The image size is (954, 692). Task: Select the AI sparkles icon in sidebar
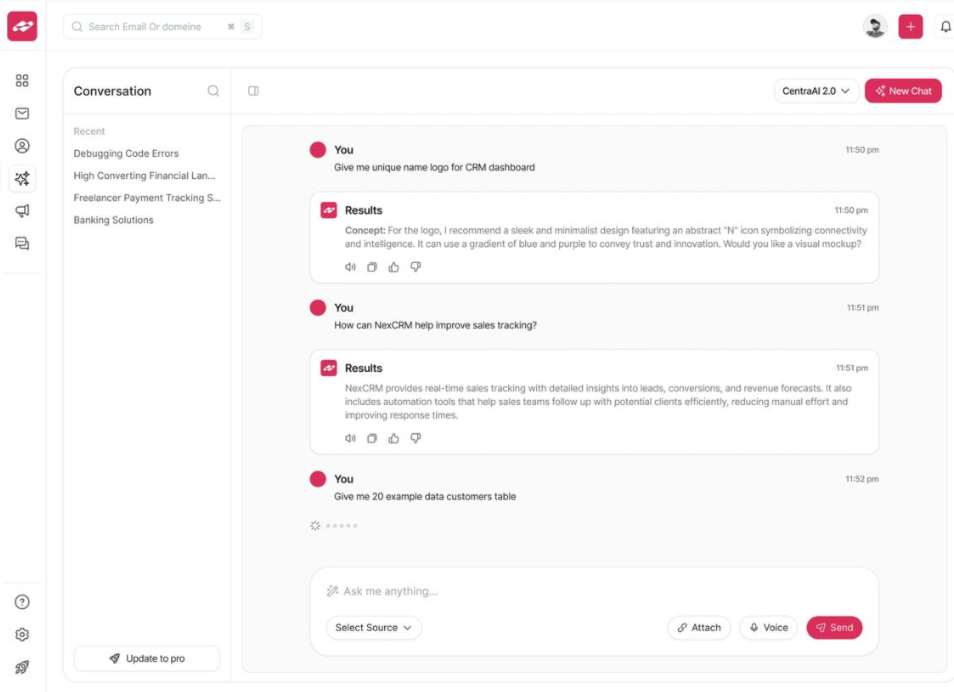click(x=22, y=178)
